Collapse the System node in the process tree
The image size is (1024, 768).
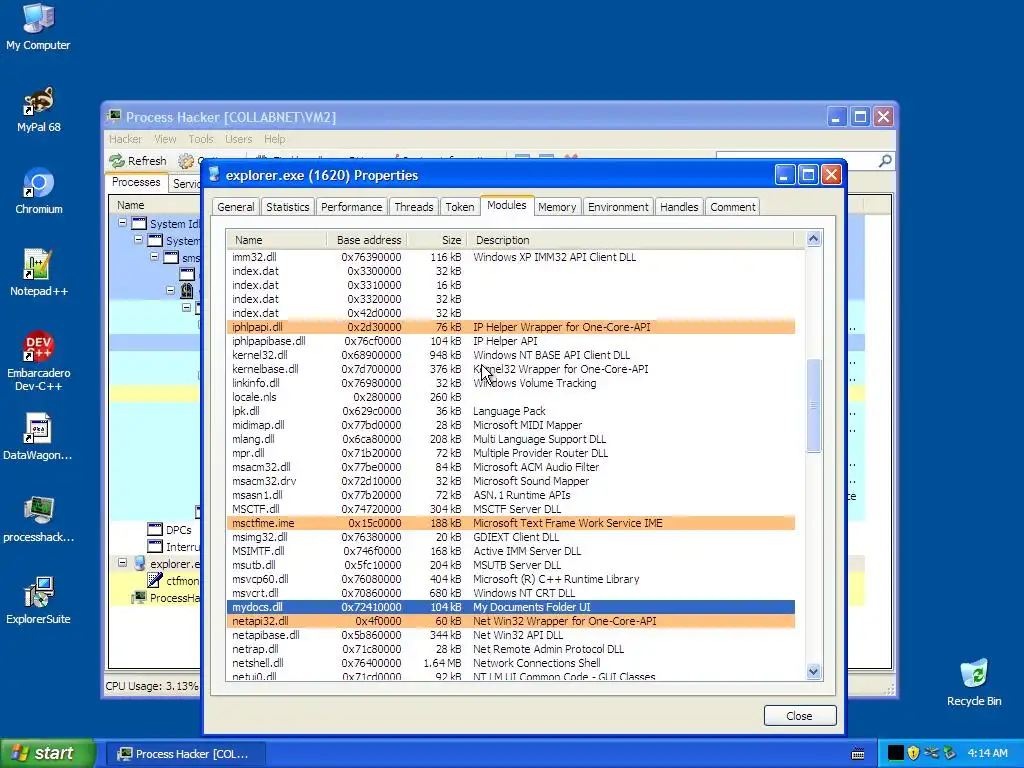pyautogui.click(x=138, y=240)
